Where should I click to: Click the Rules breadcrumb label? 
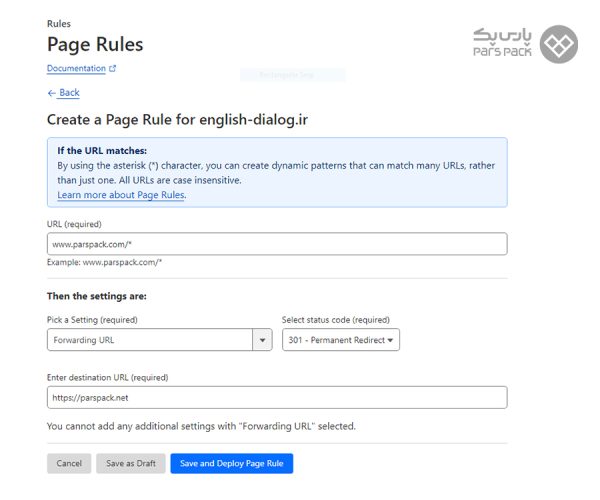pos(58,23)
